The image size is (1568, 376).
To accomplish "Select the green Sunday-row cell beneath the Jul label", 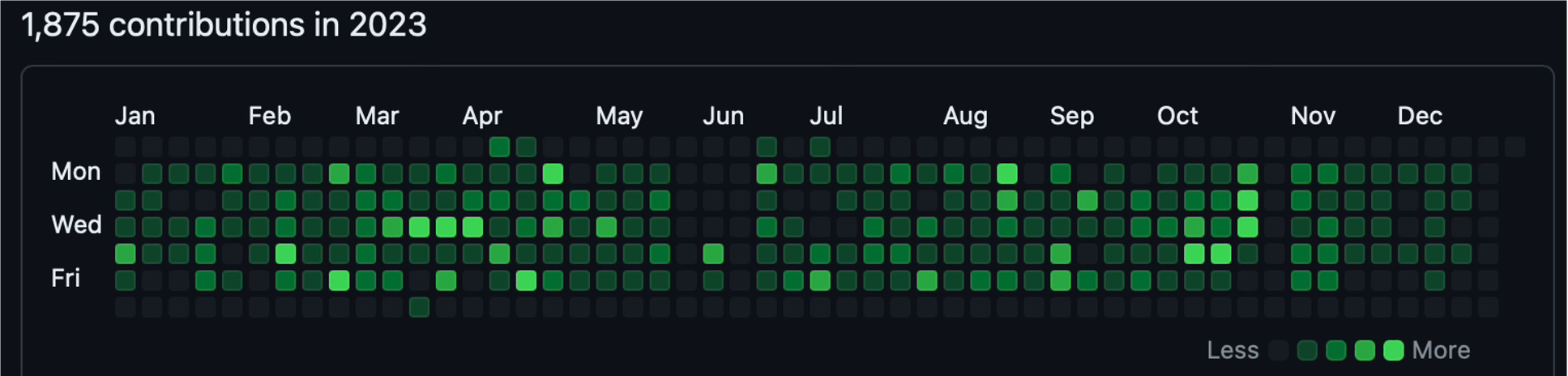I will click(820, 147).
